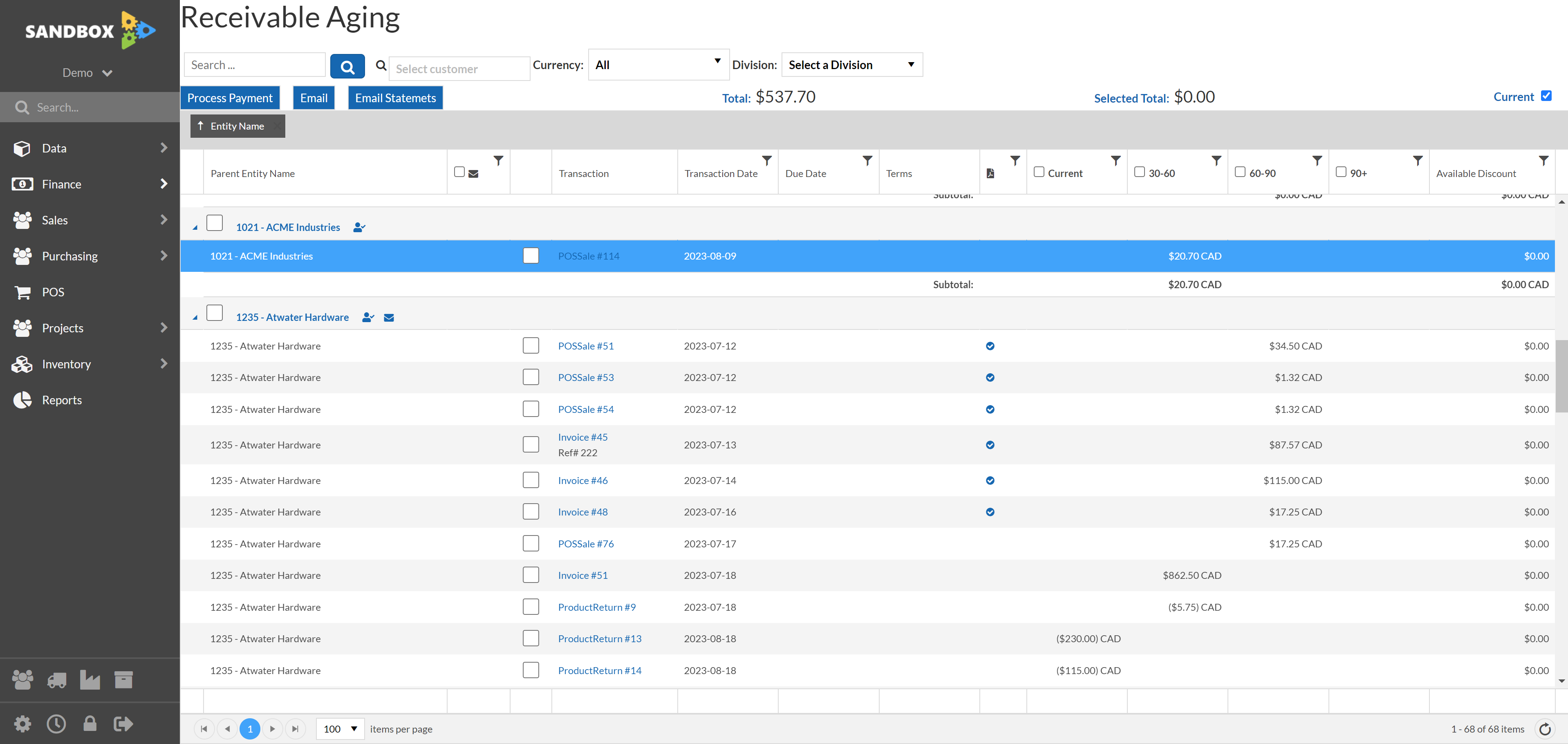Open the POS menu item
The height and width of the screenshot is (744, 1568).
tap(90, 291)
